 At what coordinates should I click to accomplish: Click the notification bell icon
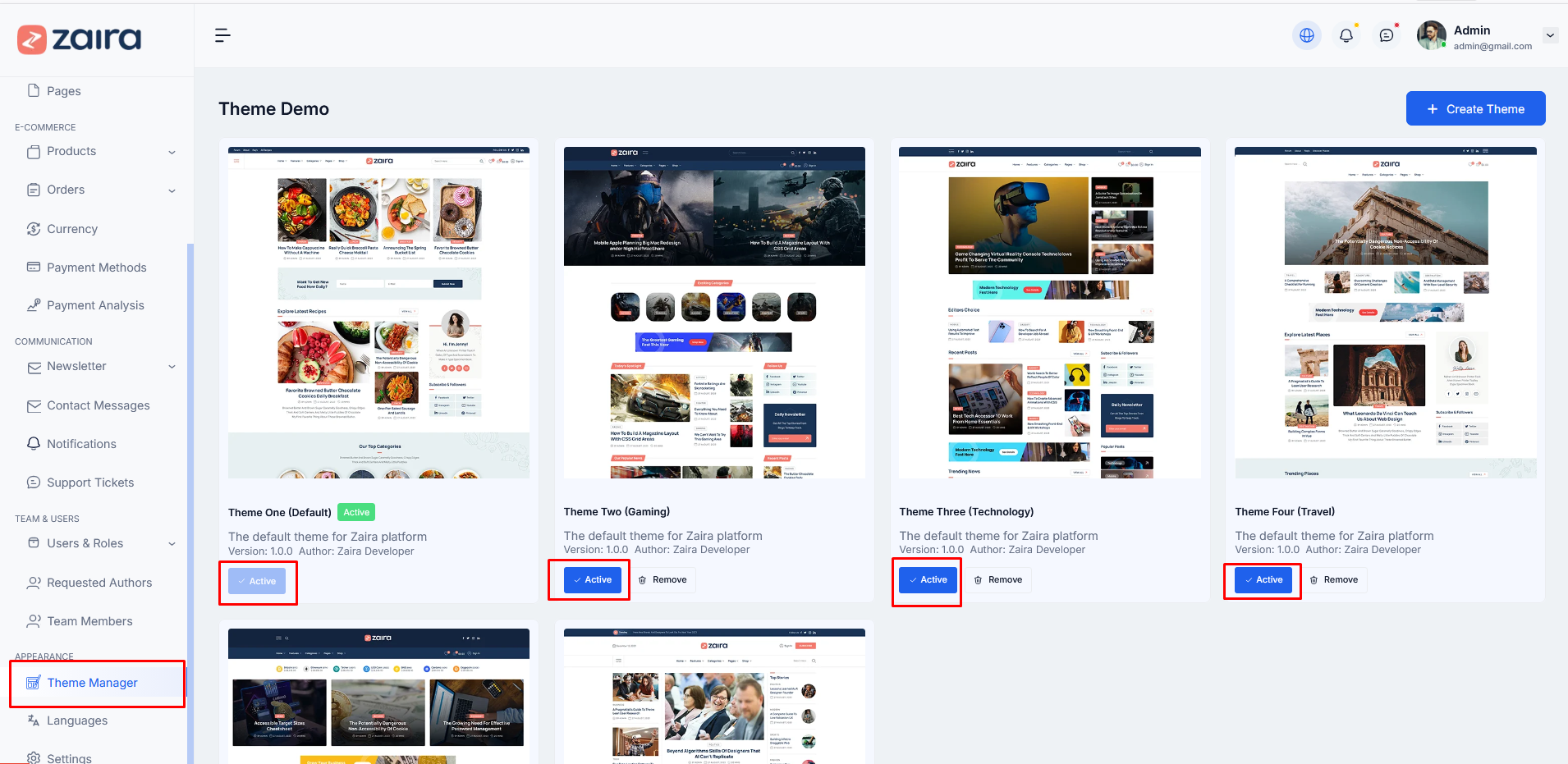coord(1346,35)
